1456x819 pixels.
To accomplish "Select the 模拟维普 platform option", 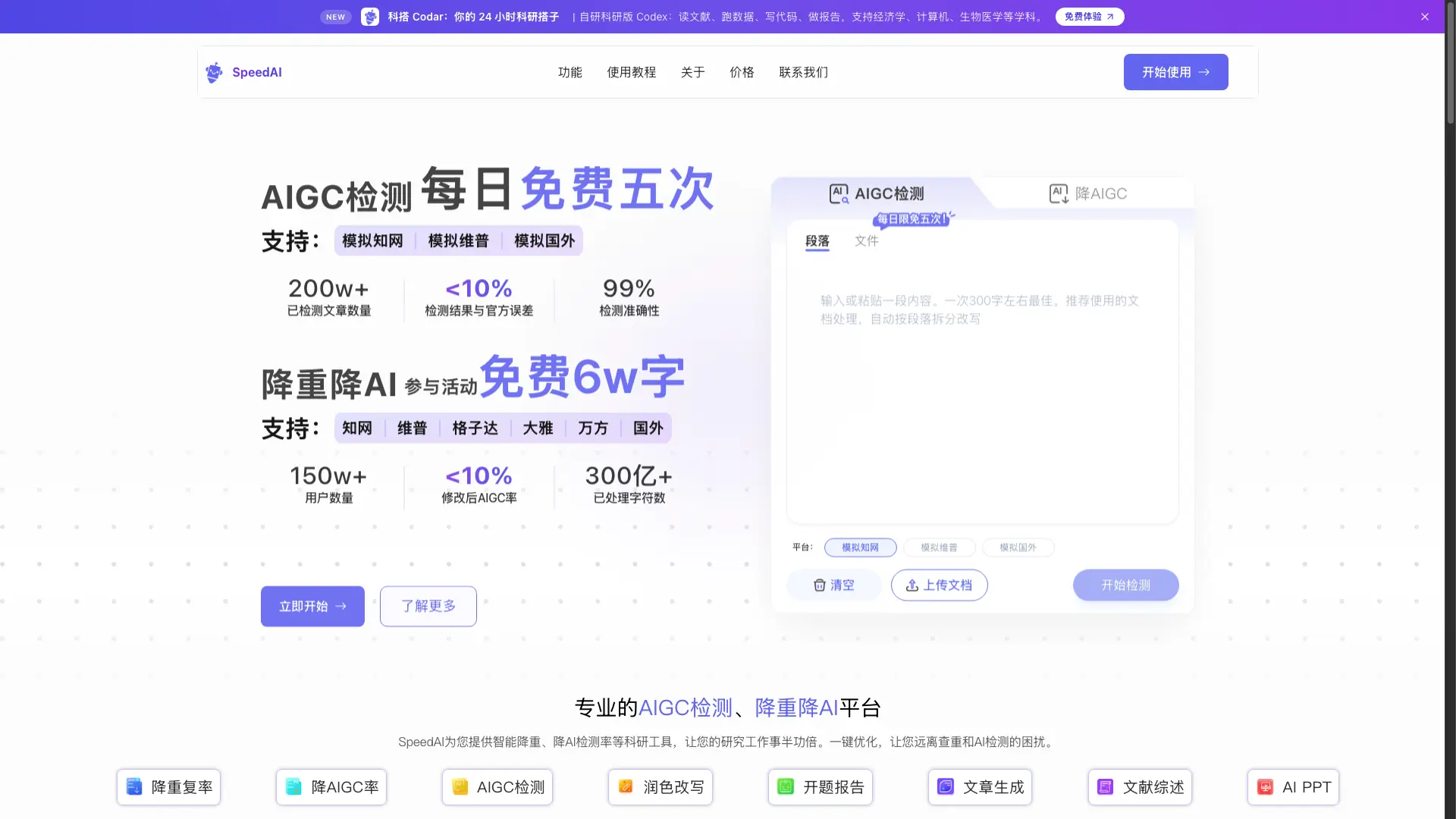I will click(939, 548).
